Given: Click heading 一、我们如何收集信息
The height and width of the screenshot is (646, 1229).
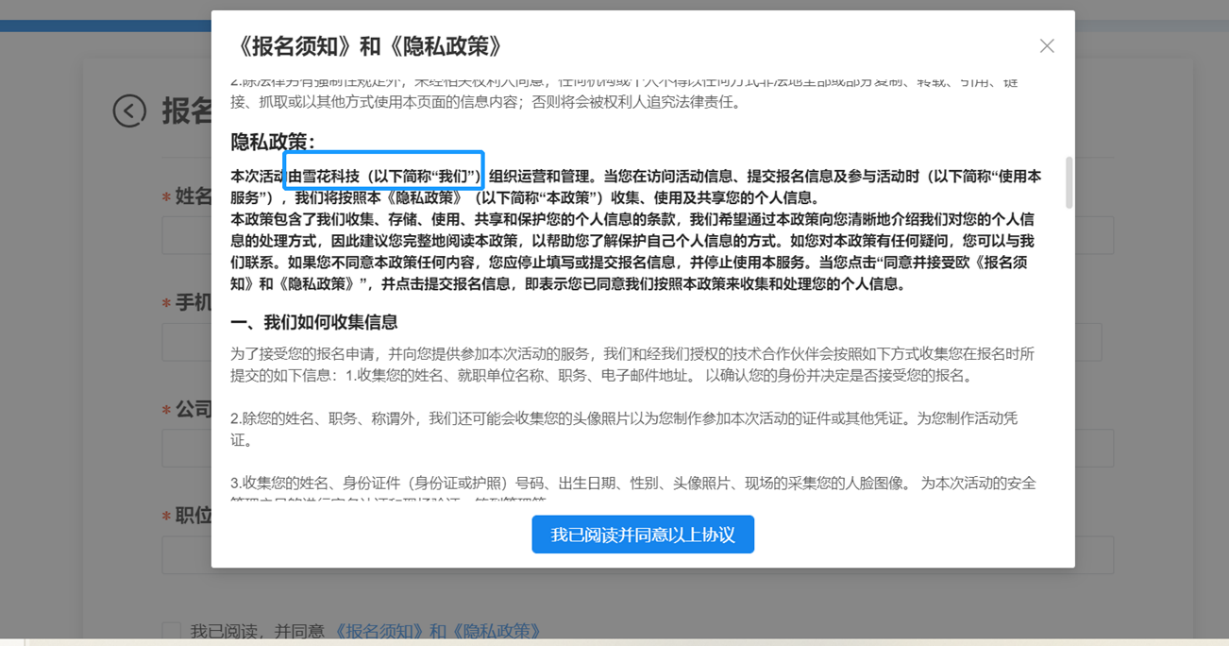Looking at the screenshot, I should [314, 322].
